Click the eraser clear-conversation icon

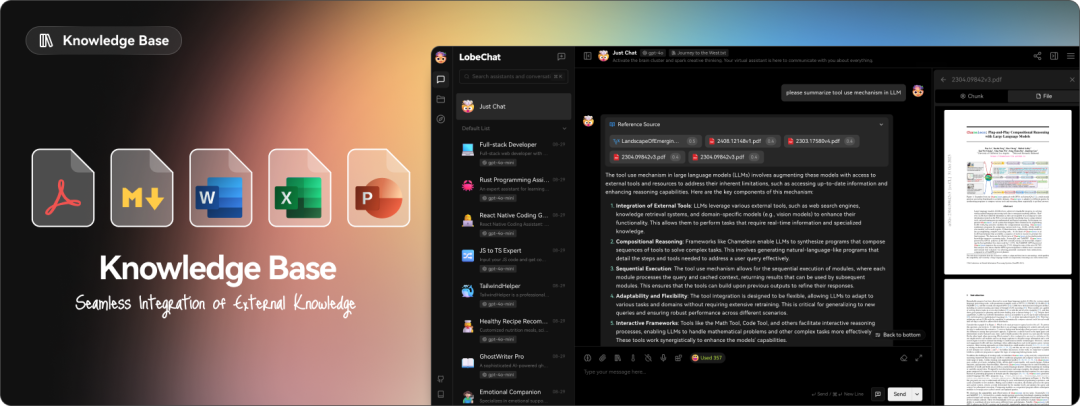click(x=904, y=358)
